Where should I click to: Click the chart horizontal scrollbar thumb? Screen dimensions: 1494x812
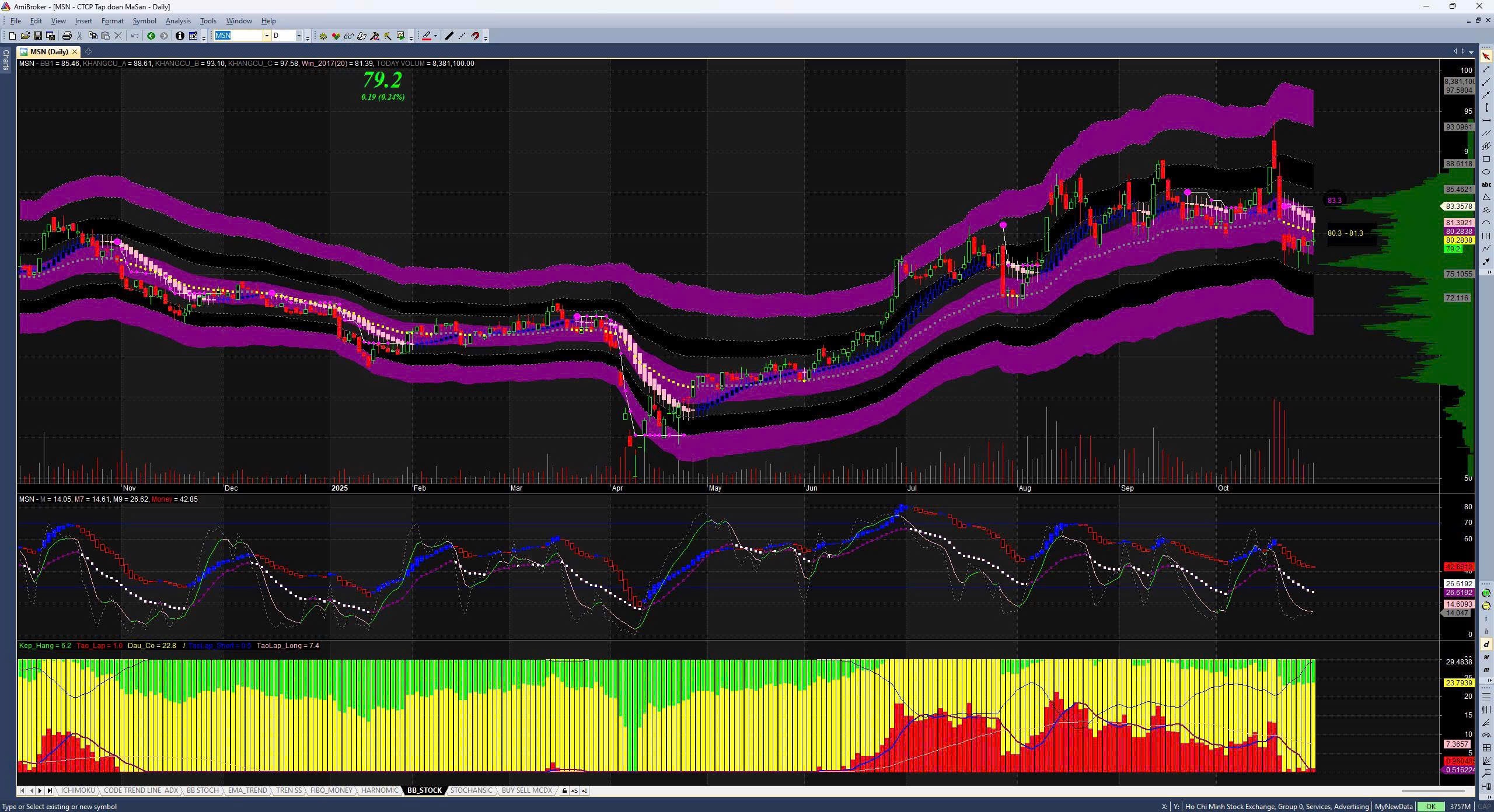click(1433, 791)
